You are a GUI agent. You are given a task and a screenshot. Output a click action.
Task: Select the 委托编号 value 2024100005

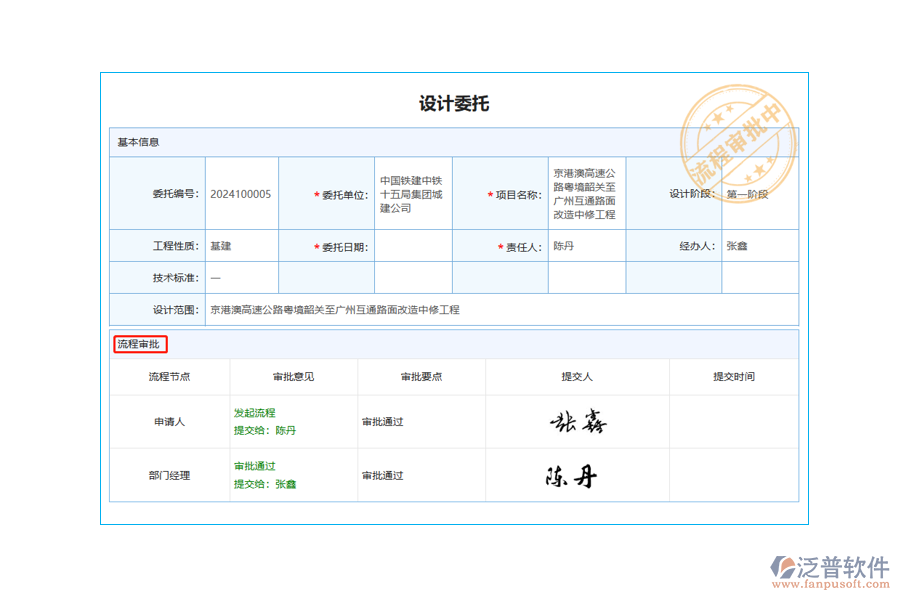tap(241, 194)
